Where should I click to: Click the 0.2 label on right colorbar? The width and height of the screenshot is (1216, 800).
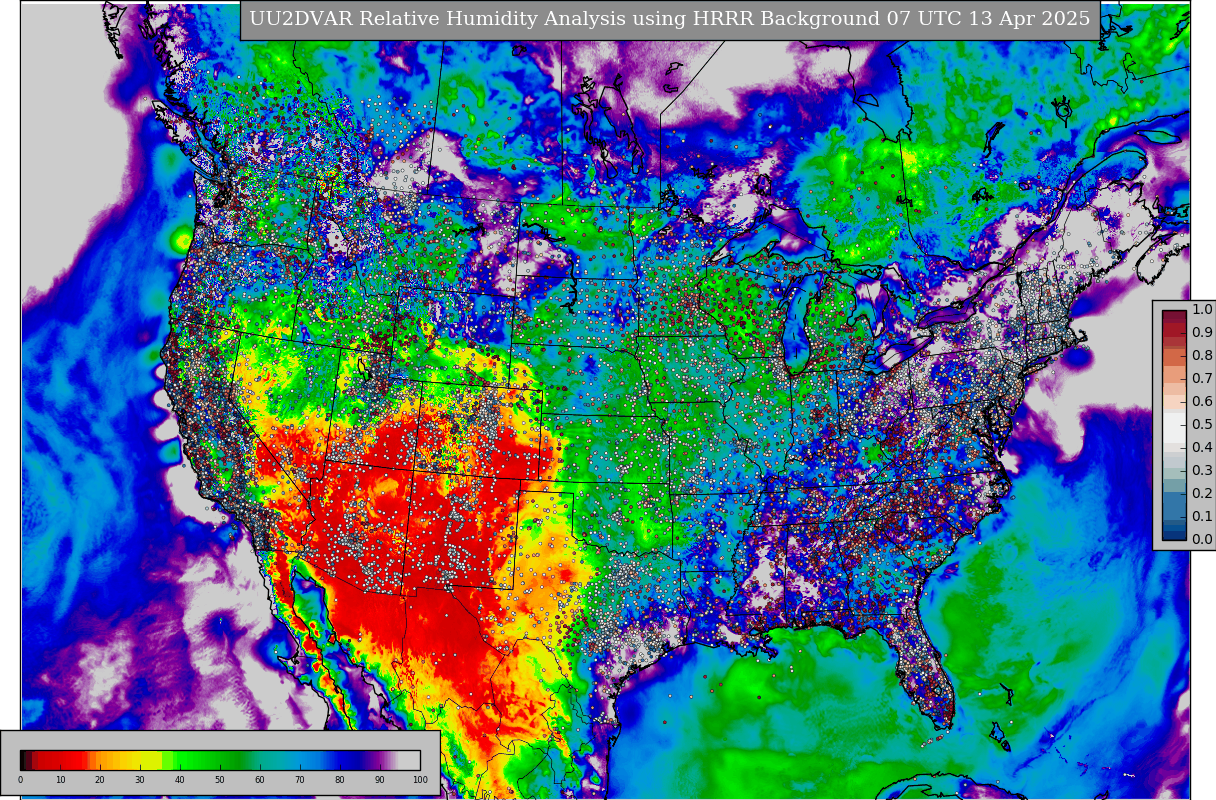click(1202, 494)
